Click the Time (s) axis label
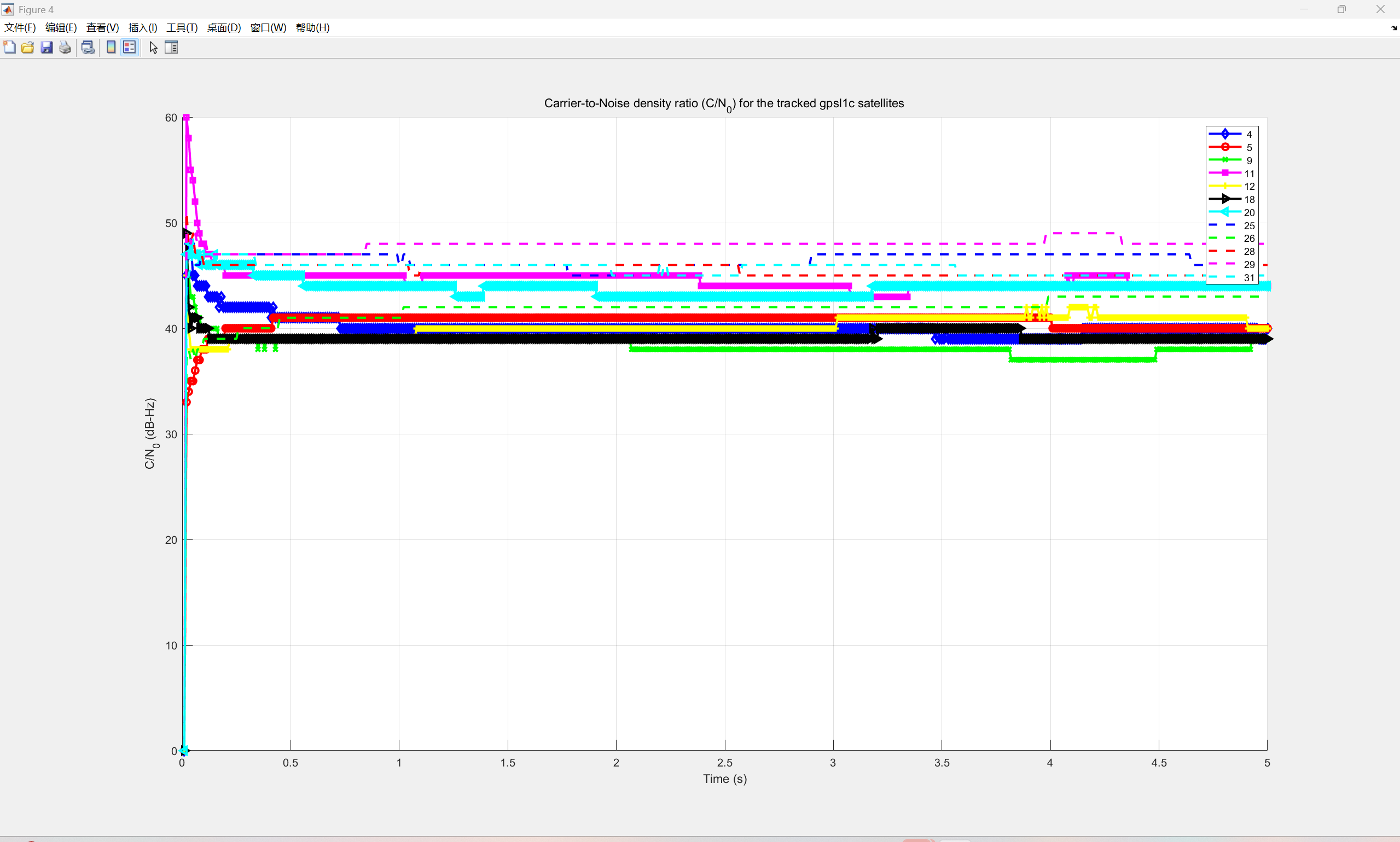The height and width of the screenshot is (842, 1400). [724, 779]
